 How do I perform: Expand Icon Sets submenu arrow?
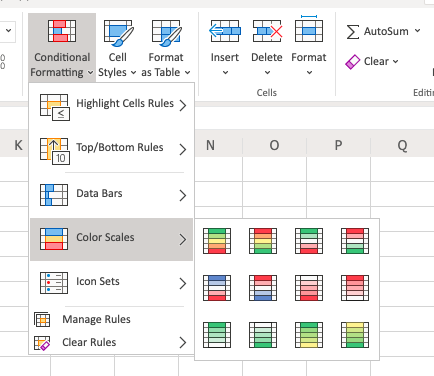(x=183, y=283)
